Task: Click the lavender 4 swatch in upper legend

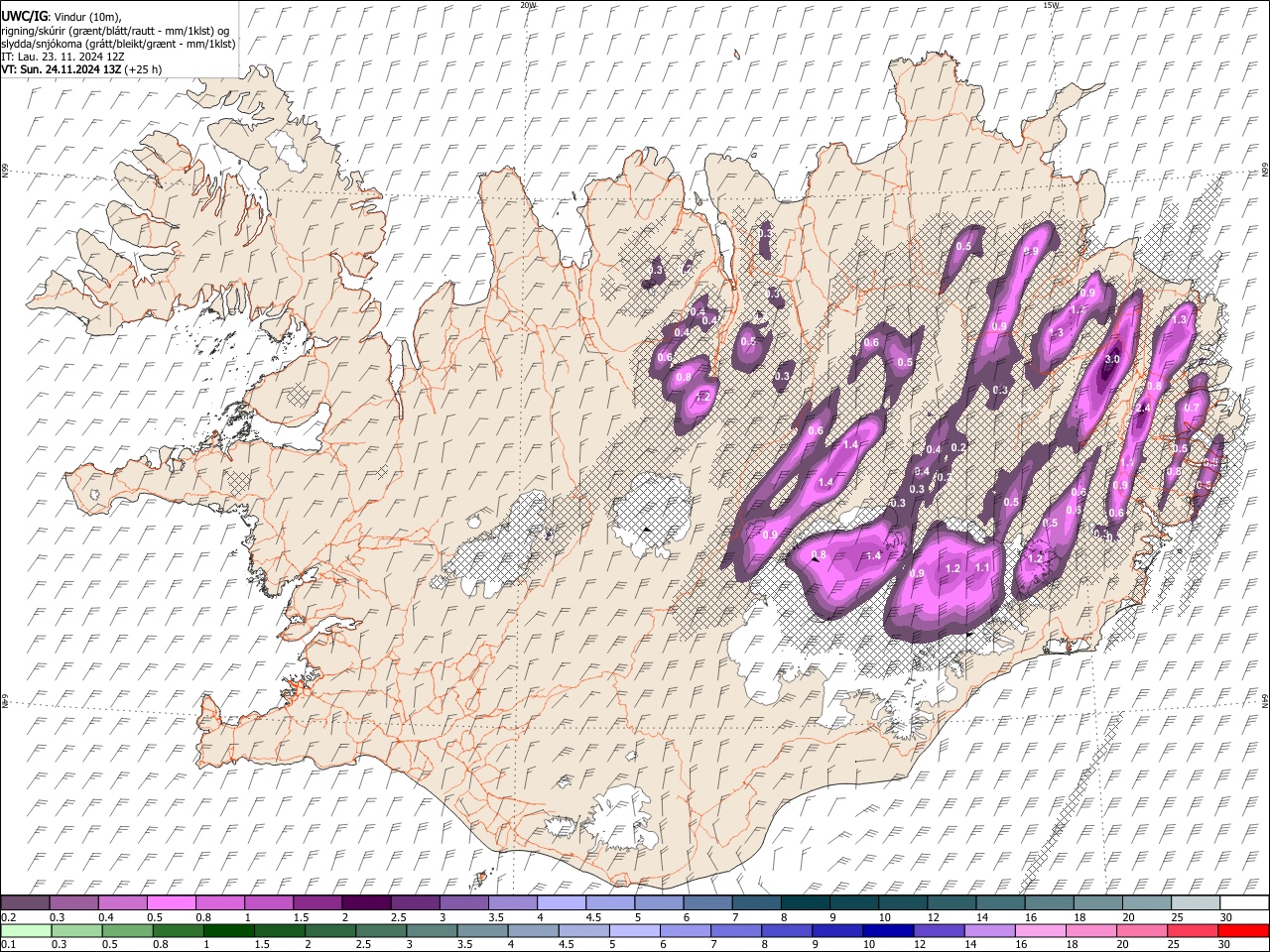Action: [561, 902]
